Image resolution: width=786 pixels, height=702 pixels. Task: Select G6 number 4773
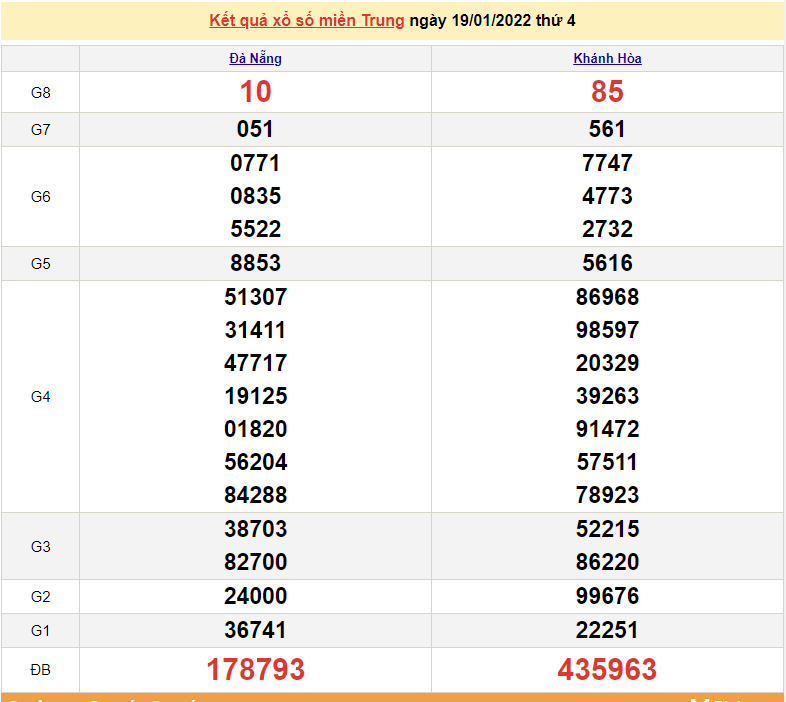point(607,196)
